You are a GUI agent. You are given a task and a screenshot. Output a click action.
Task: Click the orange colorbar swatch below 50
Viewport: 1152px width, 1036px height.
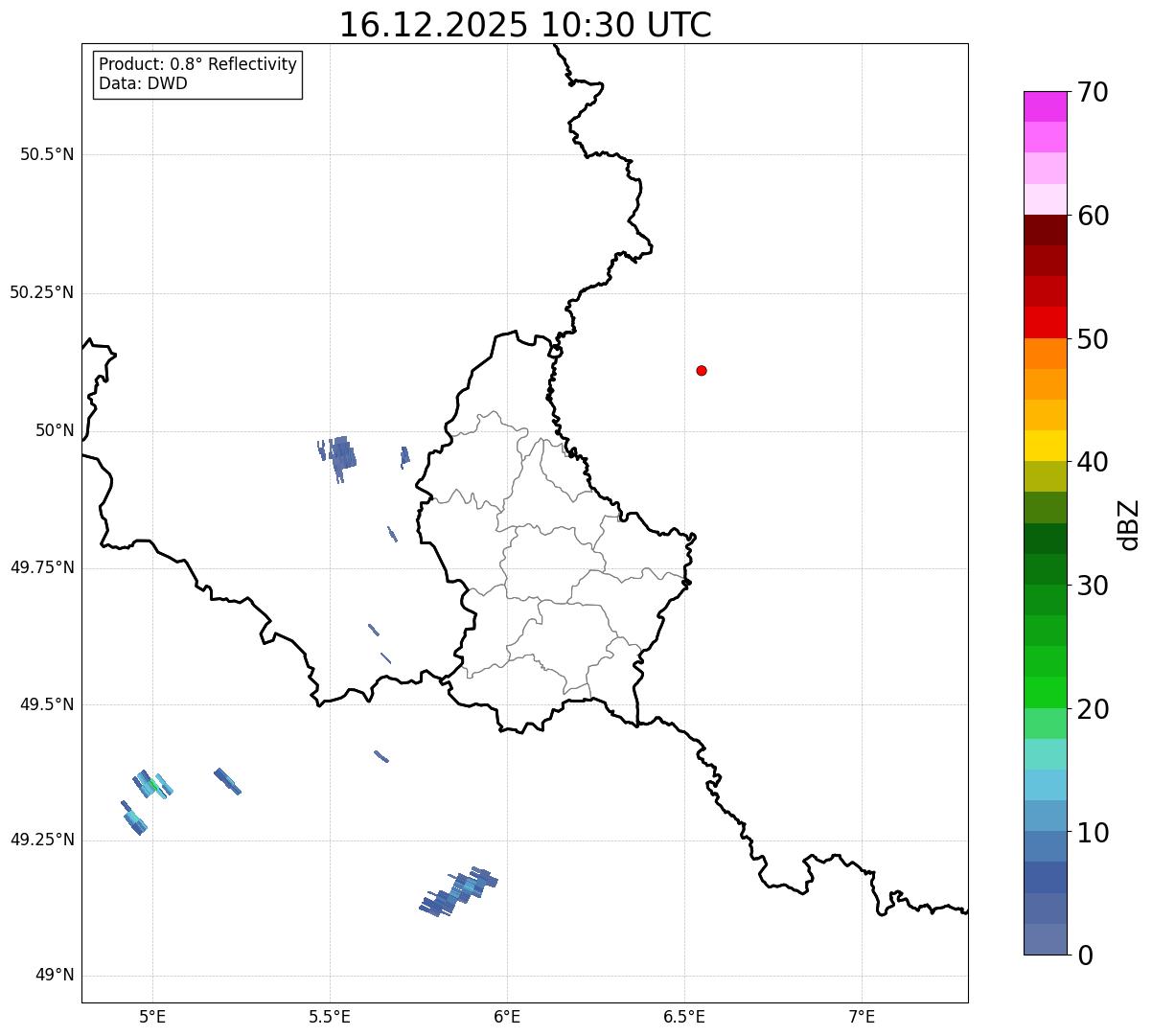coord(1046,354)
